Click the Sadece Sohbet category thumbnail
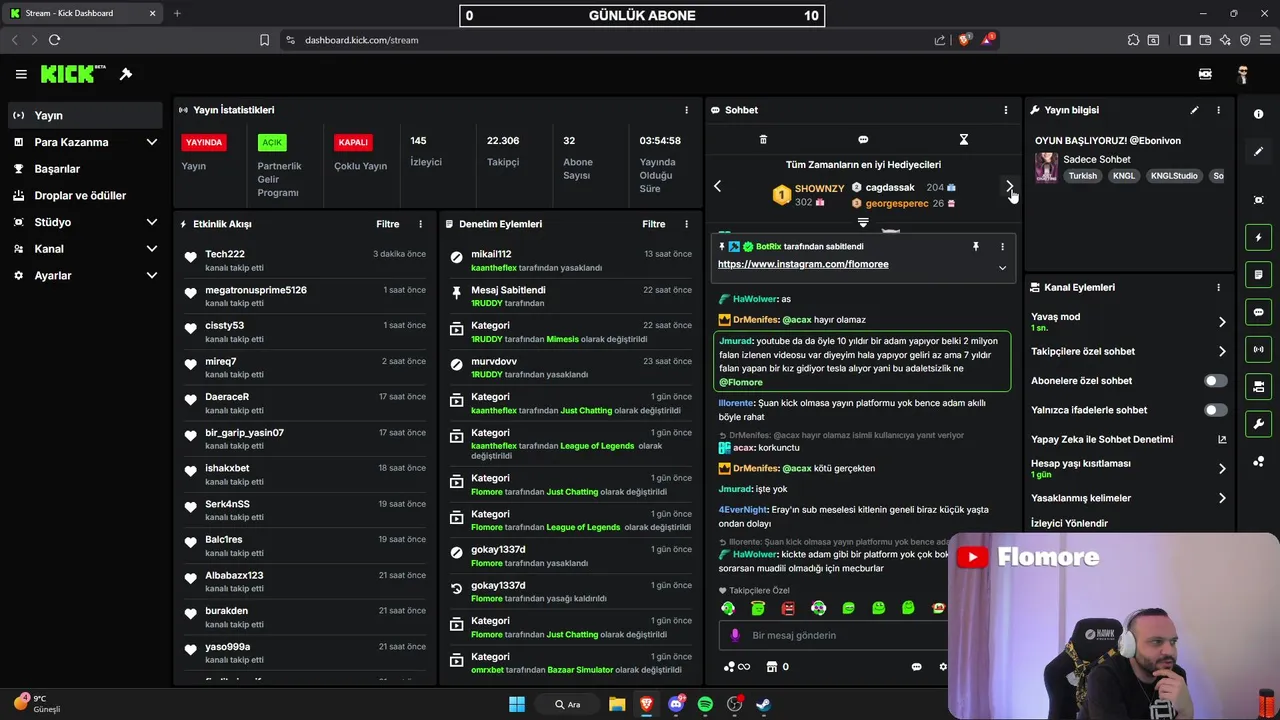The height and width of the screenshot is (720, 1280). coord(1046,167)
